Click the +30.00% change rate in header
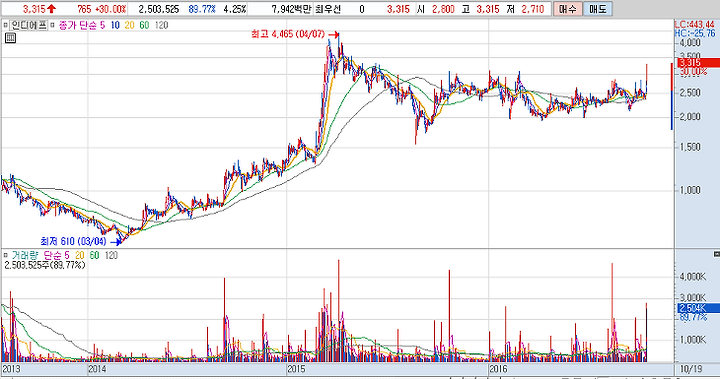The image size is (720, 379). coord(110,9)
